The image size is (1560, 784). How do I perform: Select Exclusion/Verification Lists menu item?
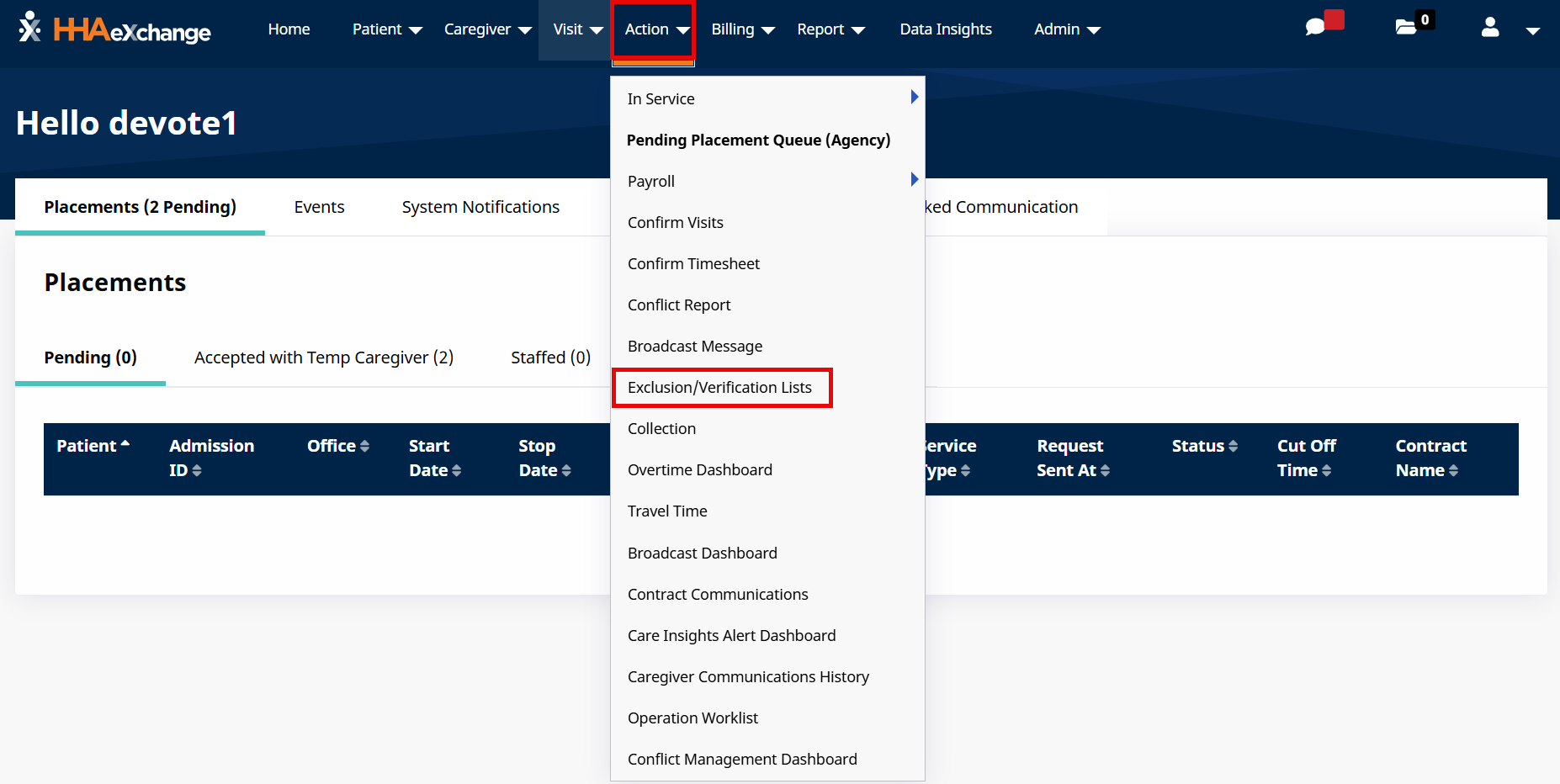coord(719,388)
